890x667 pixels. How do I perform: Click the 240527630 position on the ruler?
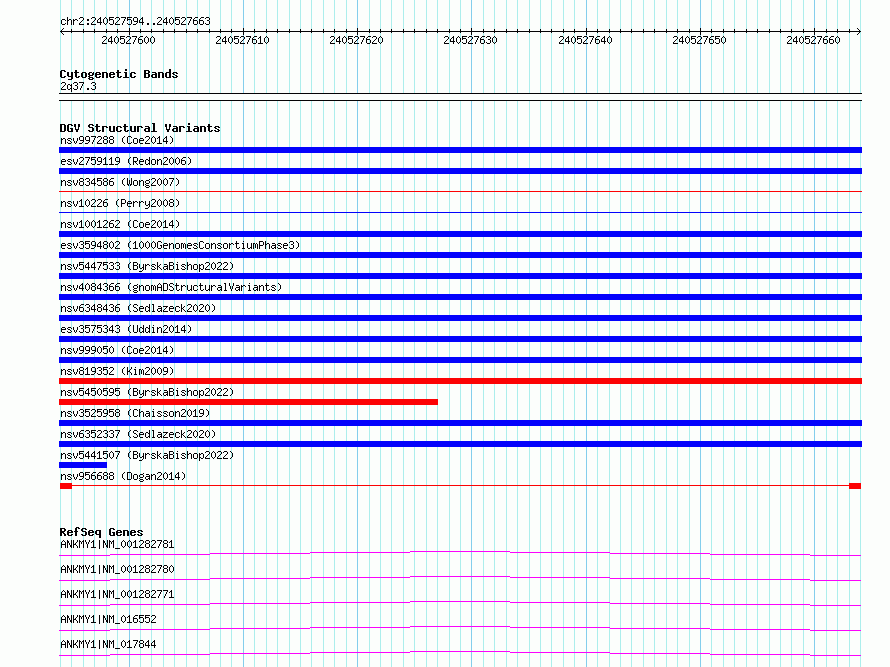470,40
